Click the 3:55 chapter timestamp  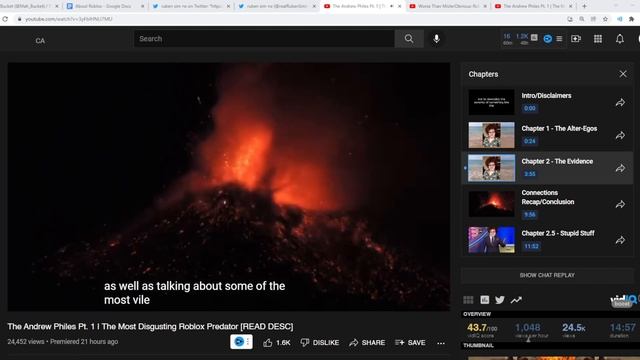point(529,174)
